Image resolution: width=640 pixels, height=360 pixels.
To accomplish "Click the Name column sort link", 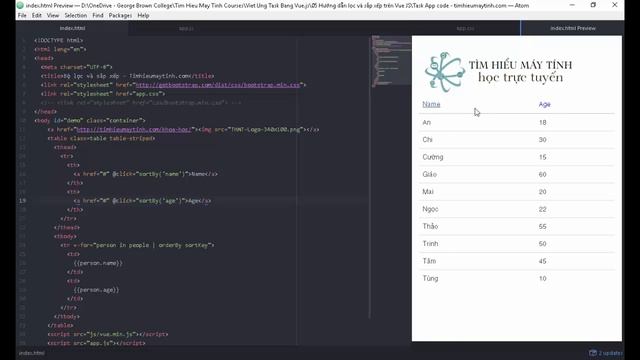I will [431, 104].
